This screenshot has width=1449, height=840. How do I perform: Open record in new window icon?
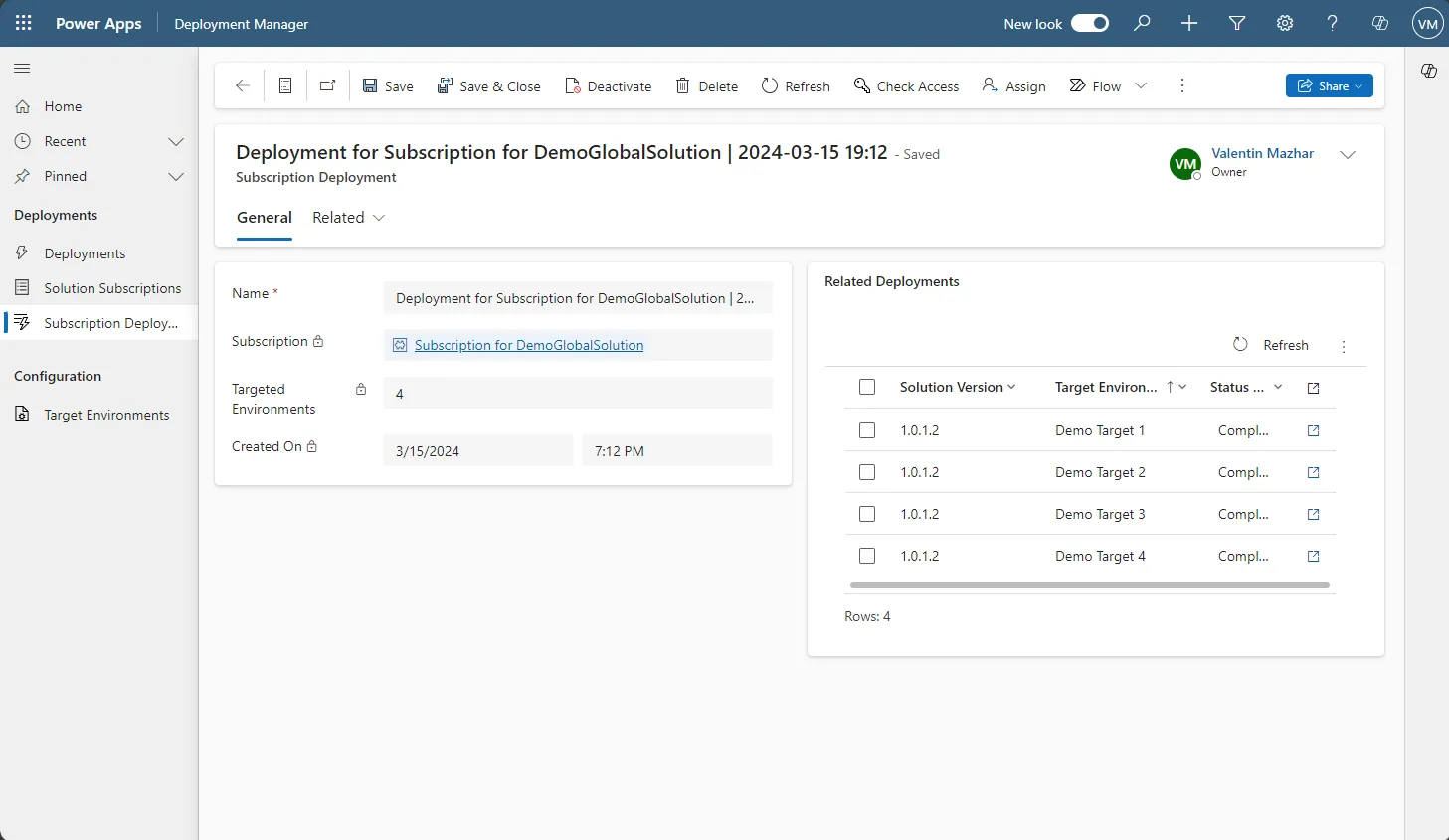click(327, 85)
